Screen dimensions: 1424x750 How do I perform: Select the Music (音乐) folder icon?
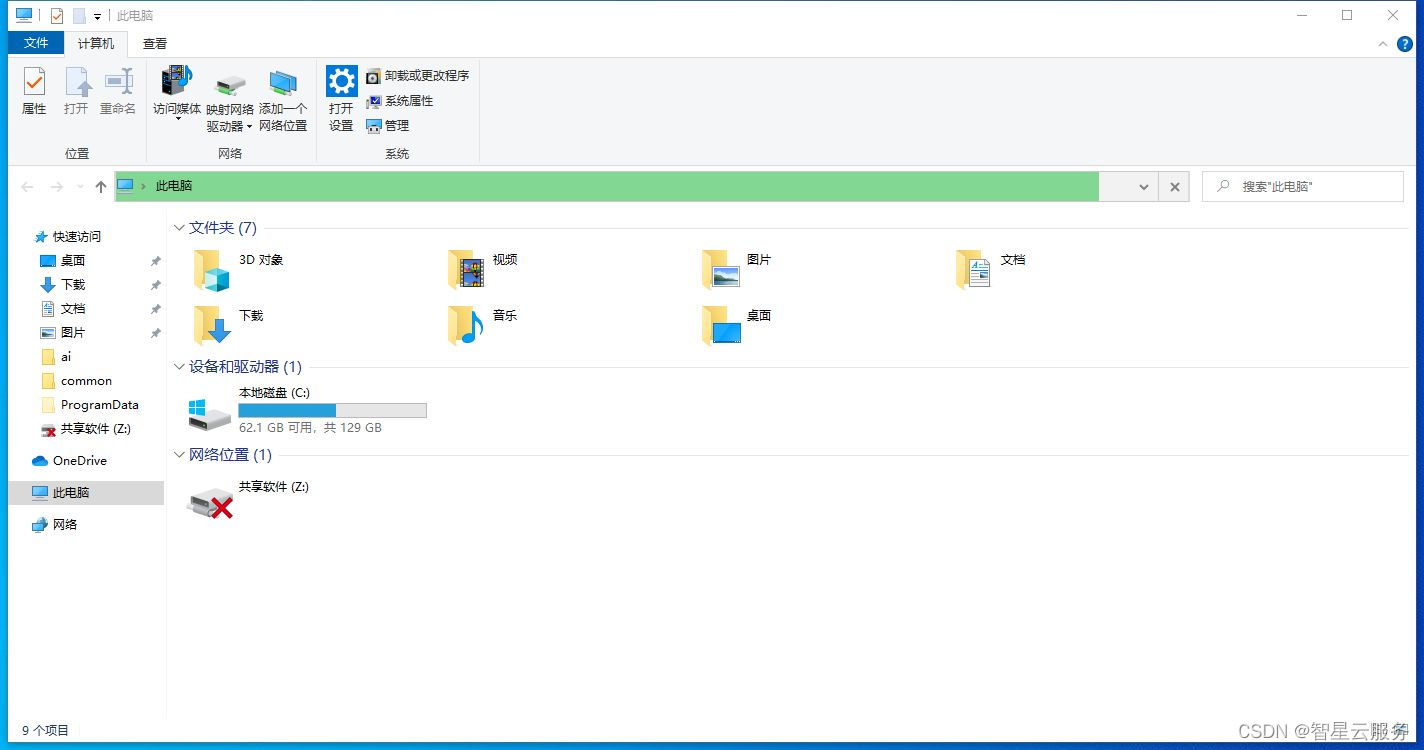[466, 326]
